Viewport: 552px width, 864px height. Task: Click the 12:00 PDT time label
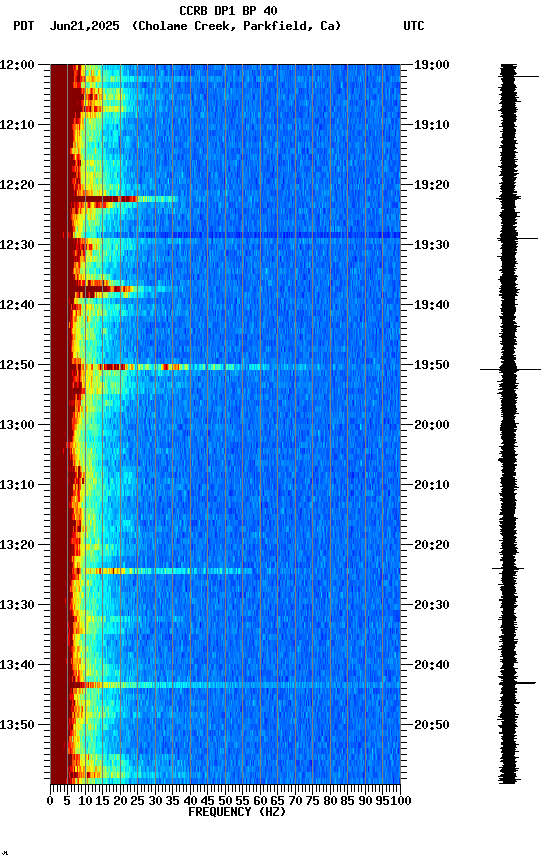pos(17,65)
